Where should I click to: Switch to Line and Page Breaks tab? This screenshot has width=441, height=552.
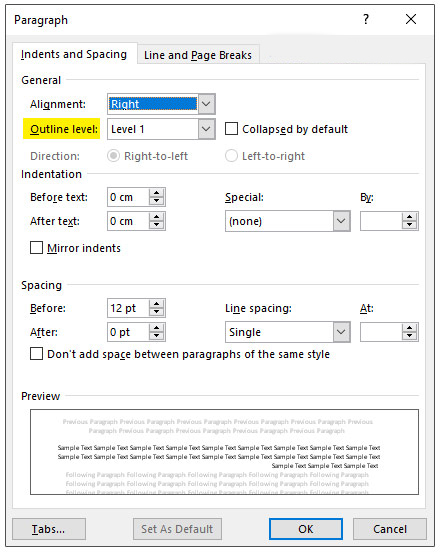tap(198, 55)
